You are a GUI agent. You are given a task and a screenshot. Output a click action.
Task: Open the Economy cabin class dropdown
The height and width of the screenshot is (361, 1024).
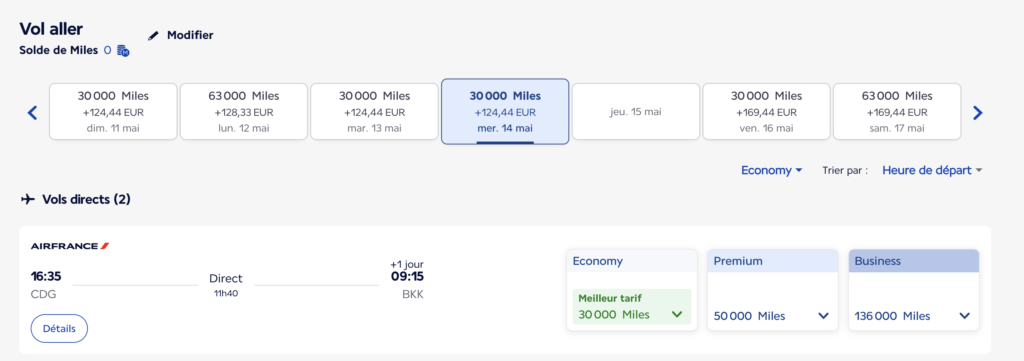point(771,170)
